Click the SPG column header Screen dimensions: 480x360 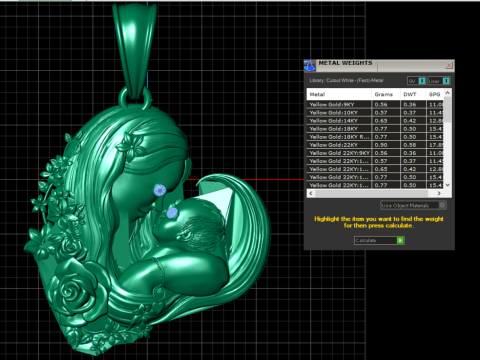435,94
